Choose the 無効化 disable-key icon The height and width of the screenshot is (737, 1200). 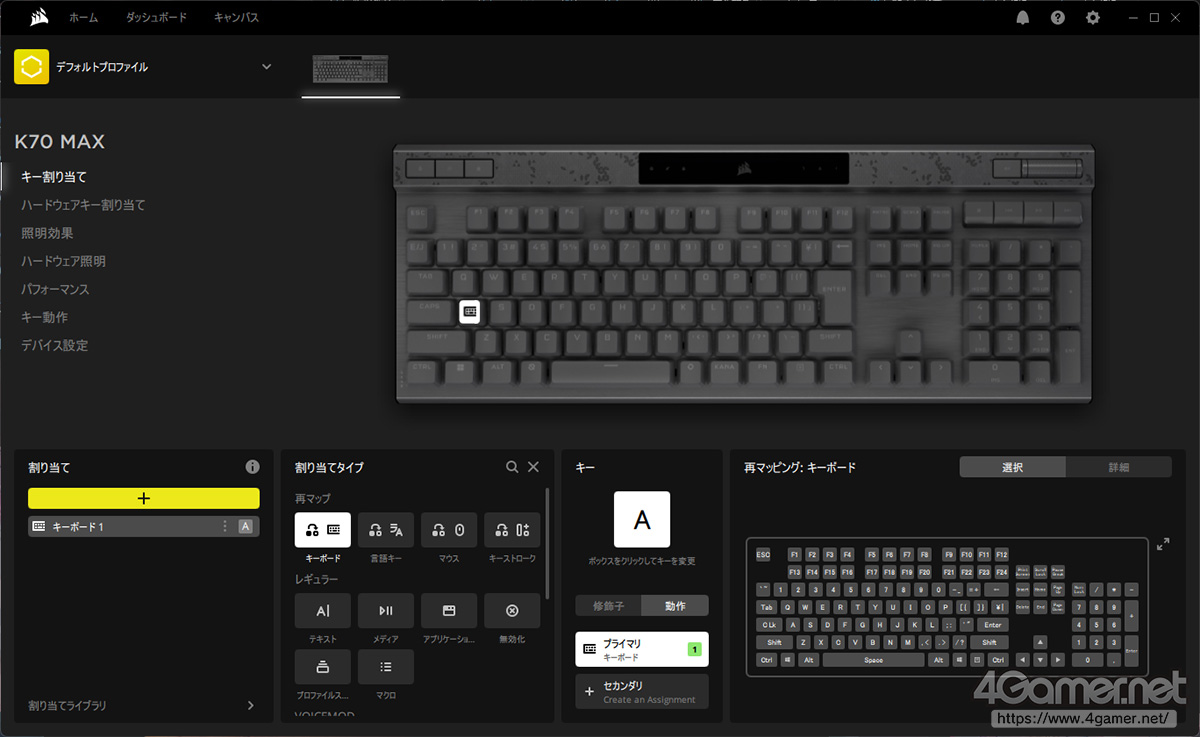pyautogui.click(x=512, y=611)
